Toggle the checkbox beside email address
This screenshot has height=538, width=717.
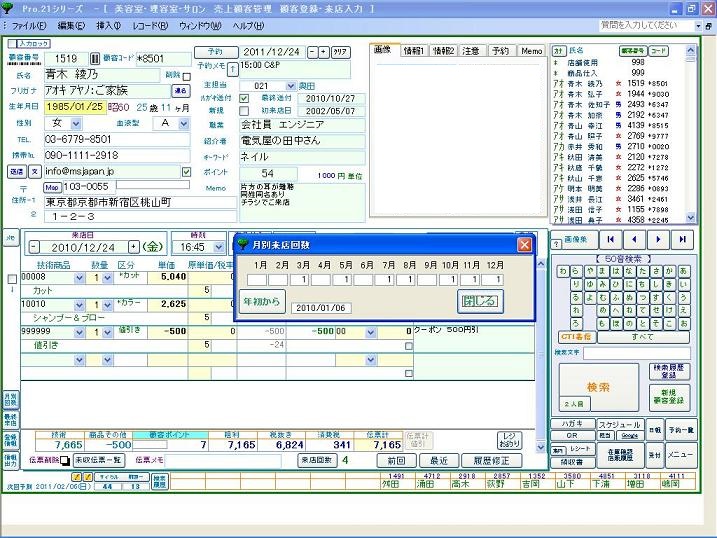pos(186,172)
